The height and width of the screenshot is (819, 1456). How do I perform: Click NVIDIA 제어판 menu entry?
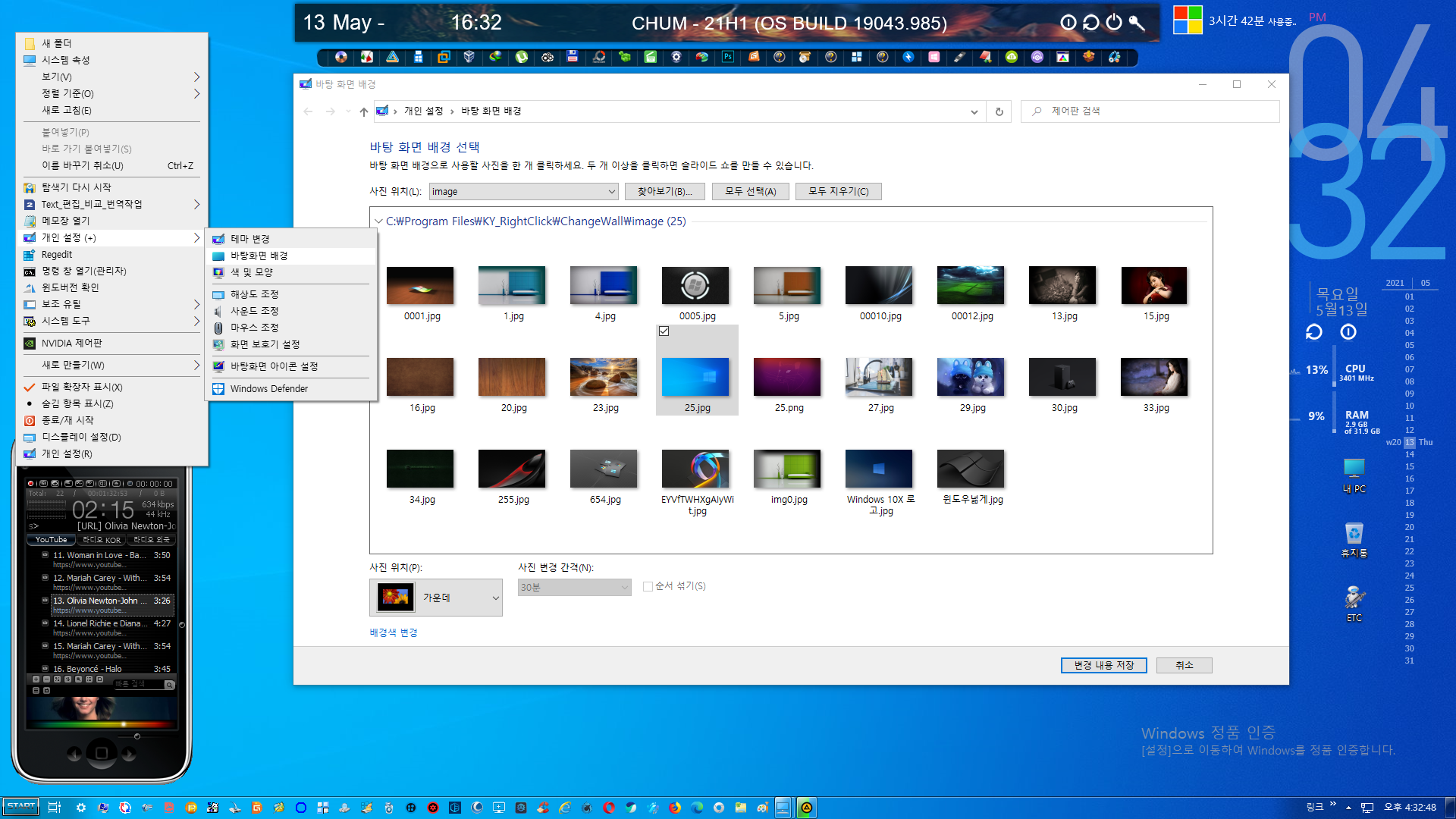(x=111, y=344)
